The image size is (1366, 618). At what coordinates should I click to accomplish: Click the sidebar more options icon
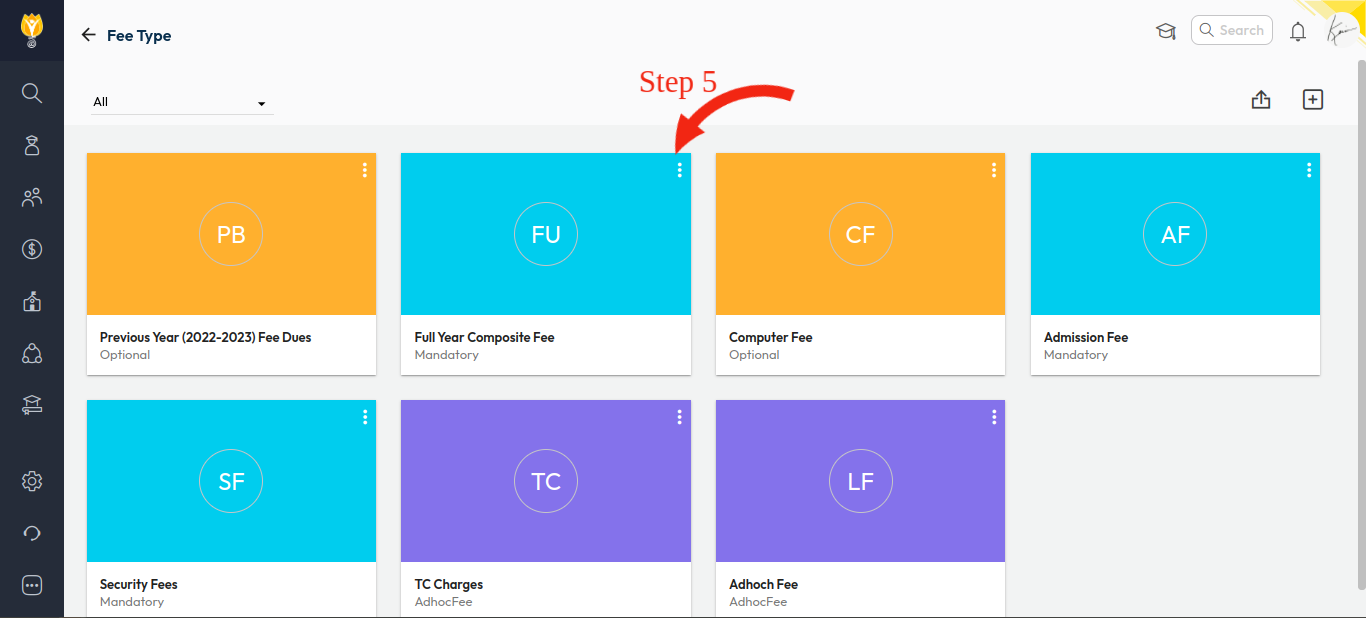click(x=32, y=585)
